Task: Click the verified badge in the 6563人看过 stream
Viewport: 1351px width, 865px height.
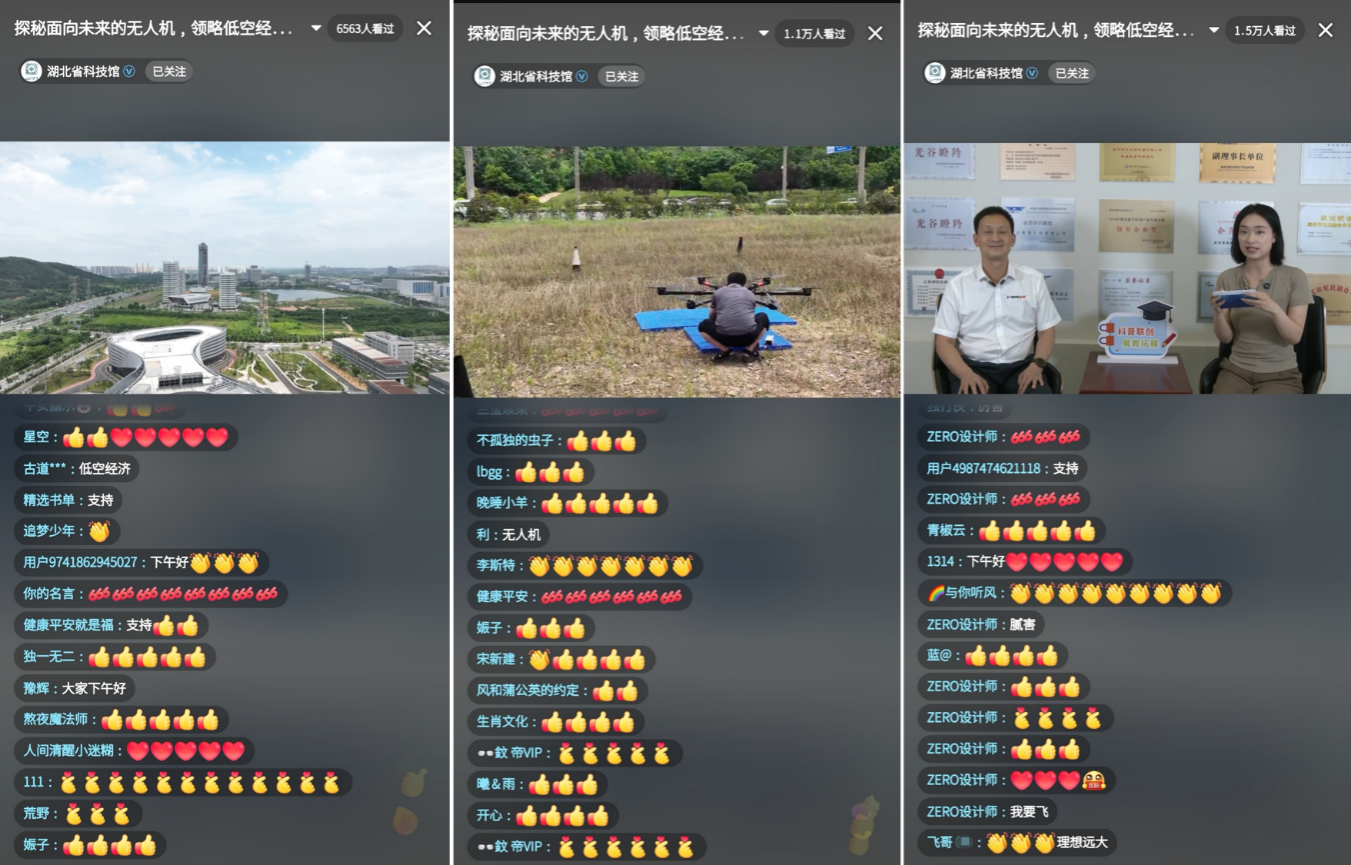Action: [x=129, y=72]
